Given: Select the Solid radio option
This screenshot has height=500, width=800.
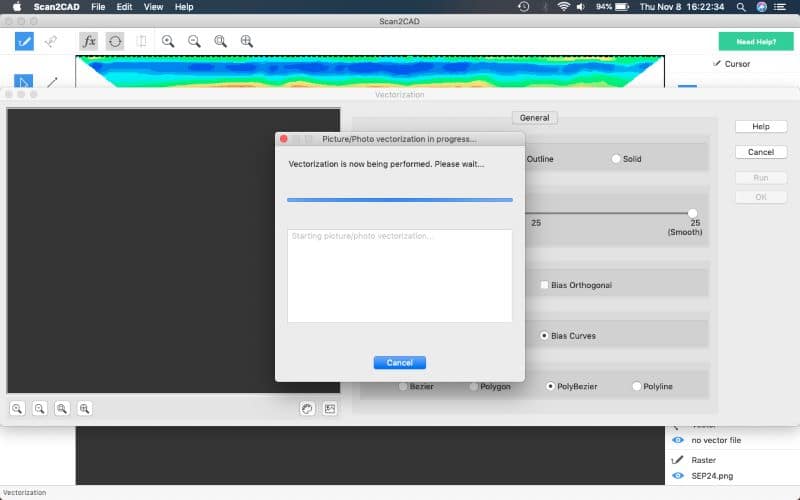Looking at the screenshot, I should coord(616,159).
